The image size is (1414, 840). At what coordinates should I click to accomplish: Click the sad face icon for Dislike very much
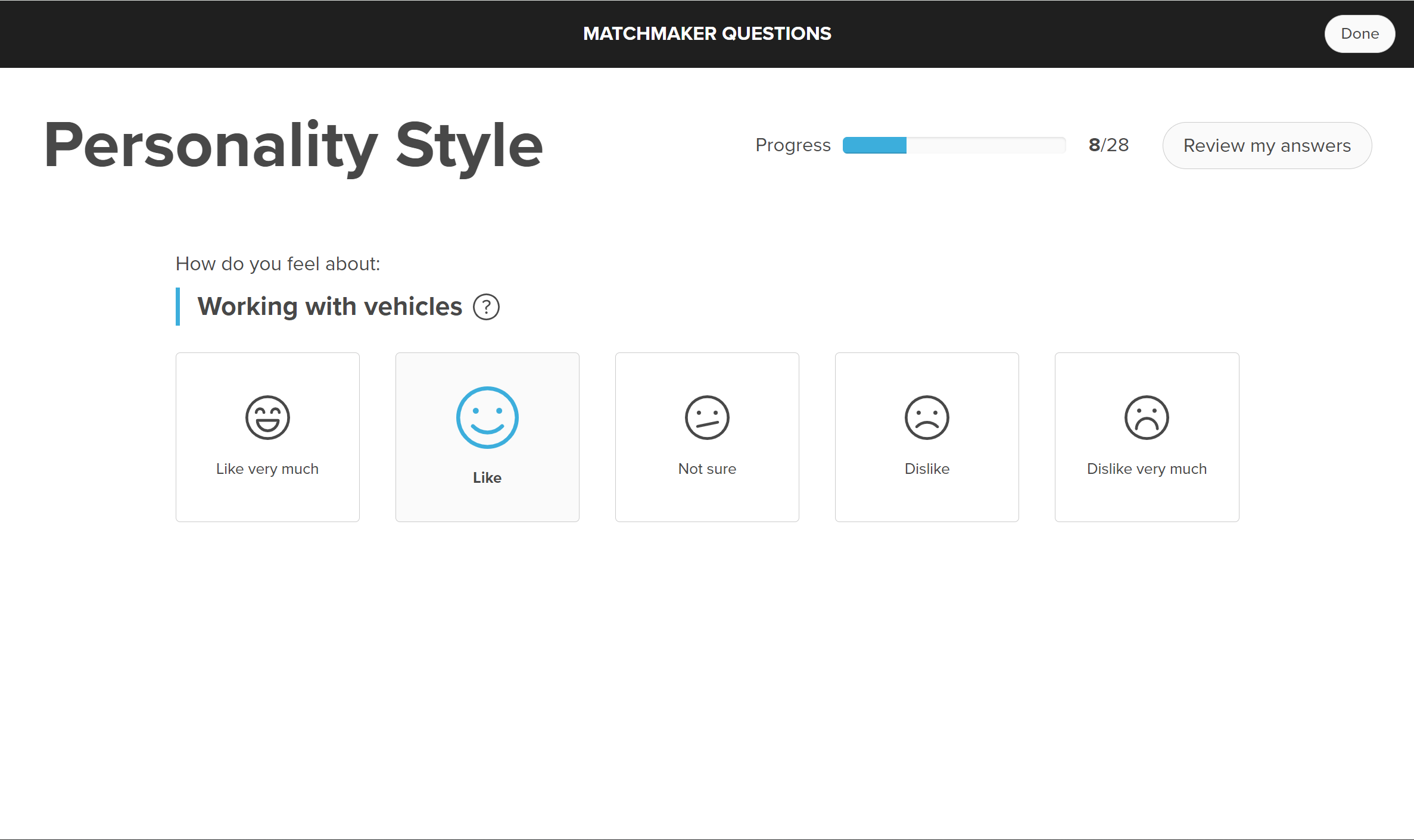click(1147, 417)
